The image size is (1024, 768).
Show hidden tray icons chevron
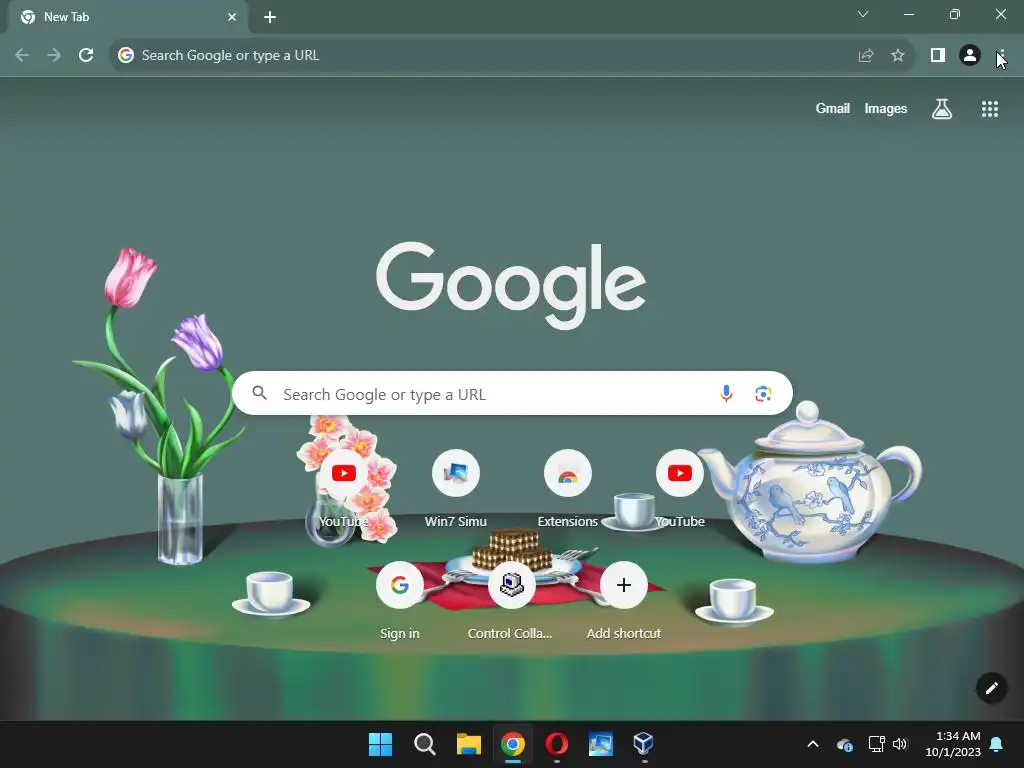[x=813, y=744]
